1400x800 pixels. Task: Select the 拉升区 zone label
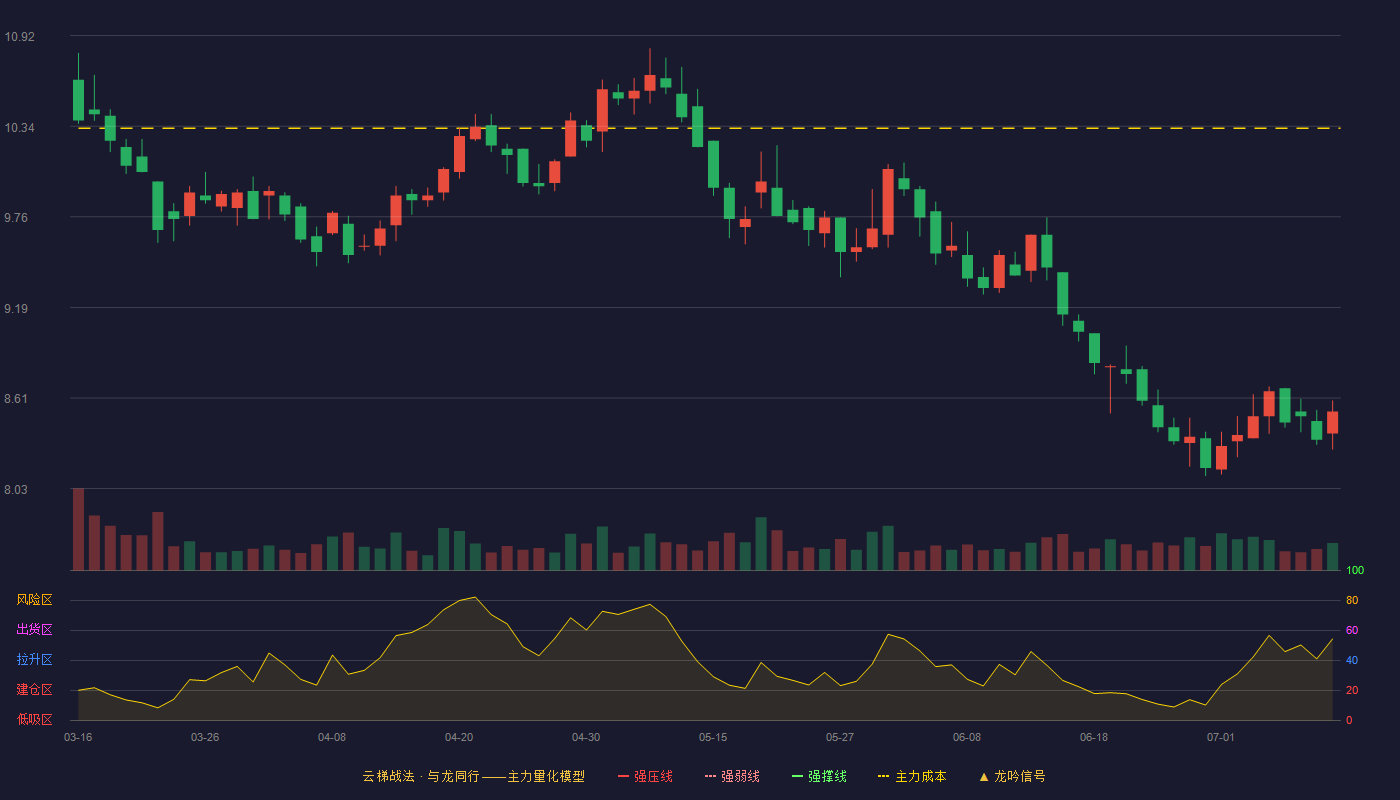tap(34, 660)
